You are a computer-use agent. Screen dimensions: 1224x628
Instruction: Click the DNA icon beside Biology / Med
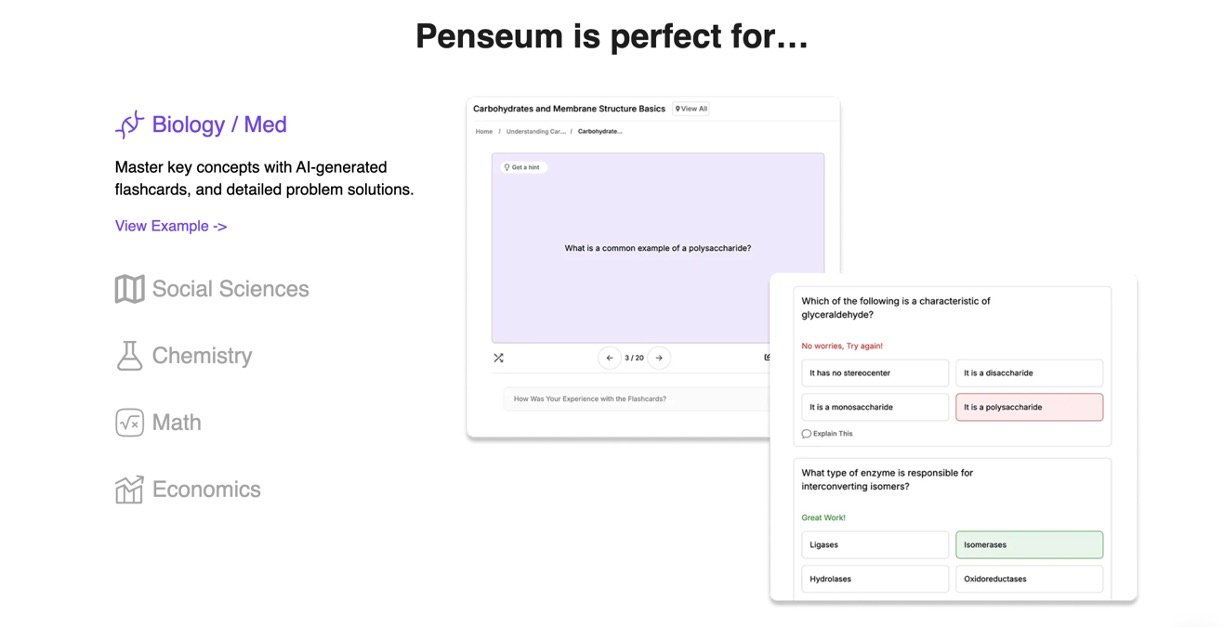130,124
